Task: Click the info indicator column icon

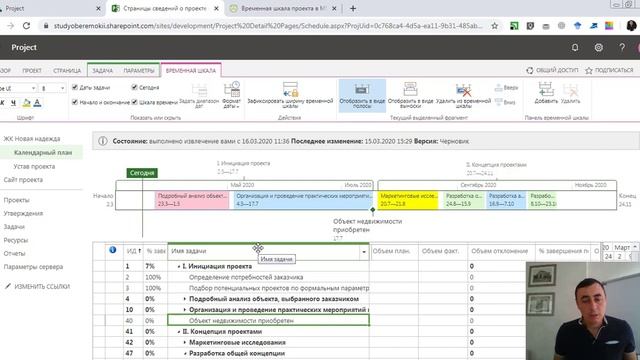Action: (113, 250)
